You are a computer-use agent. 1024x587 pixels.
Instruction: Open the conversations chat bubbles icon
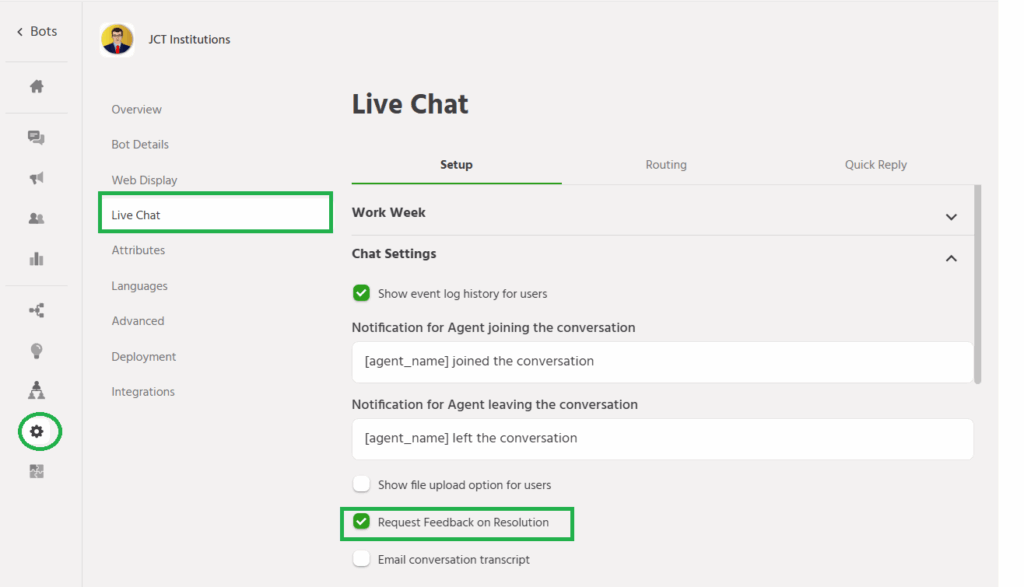(37, 137)
